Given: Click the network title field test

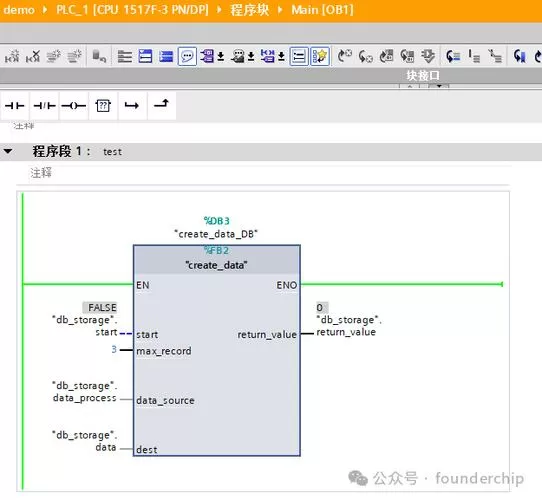Looking at the screenshot, I should 112,152.
